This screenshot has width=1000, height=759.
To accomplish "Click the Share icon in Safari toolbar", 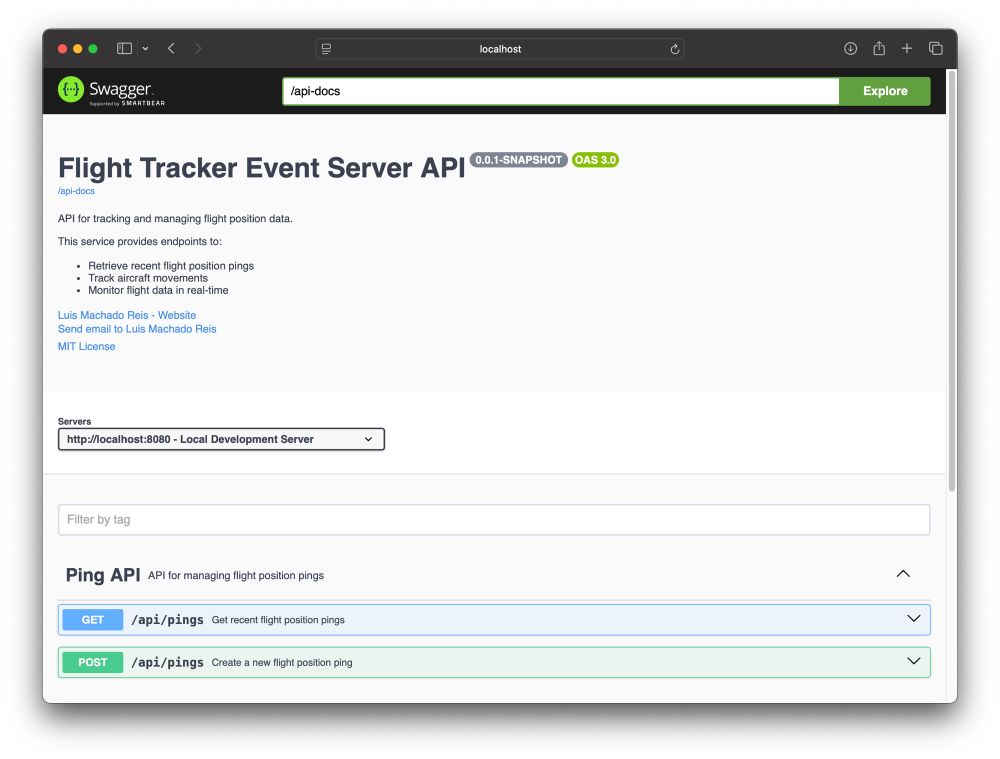I will tap(879, 48).
